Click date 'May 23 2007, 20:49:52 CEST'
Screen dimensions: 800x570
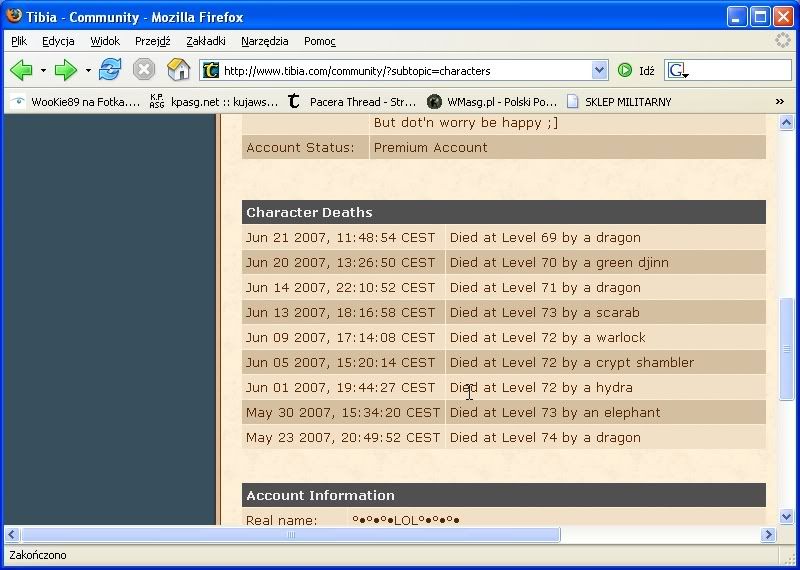point(343,438)
